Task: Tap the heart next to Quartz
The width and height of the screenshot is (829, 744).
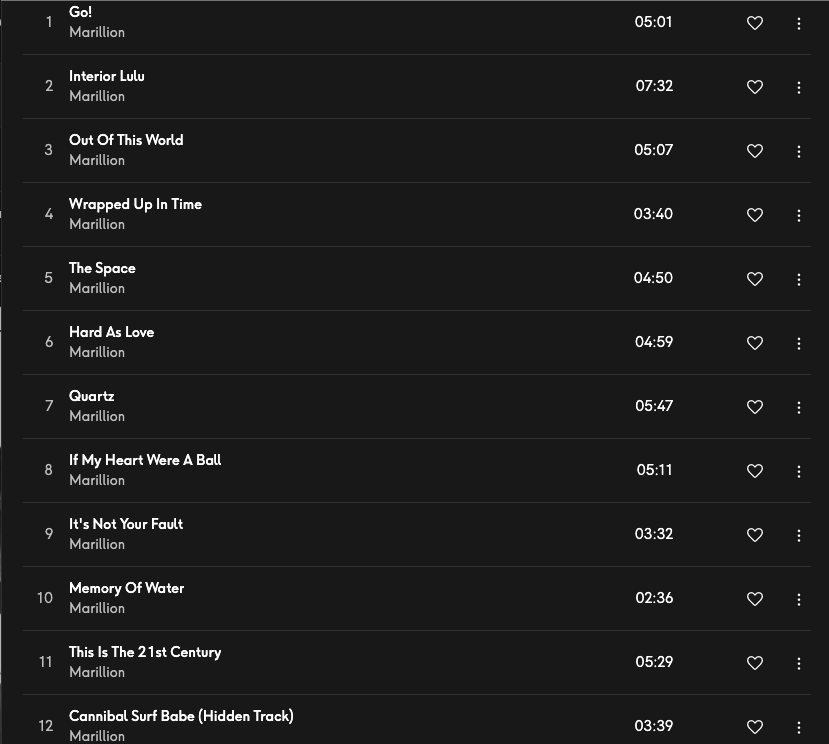Action: (x=755, y=407)
